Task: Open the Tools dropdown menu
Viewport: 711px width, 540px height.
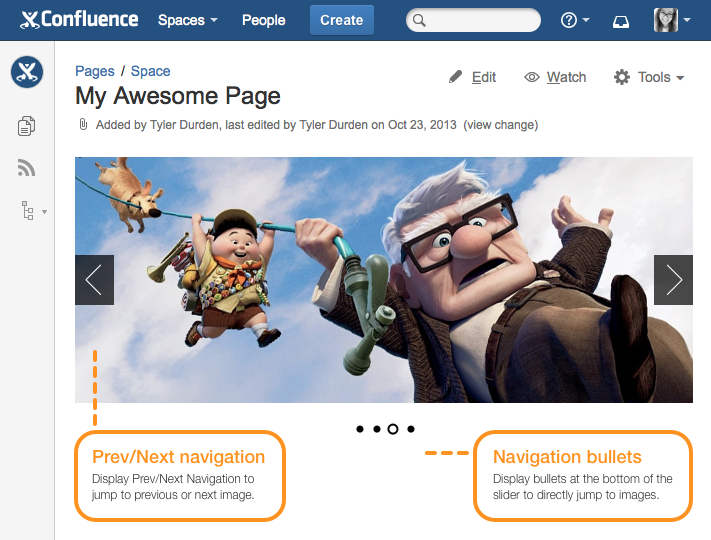Action: [x=661, y=77]
